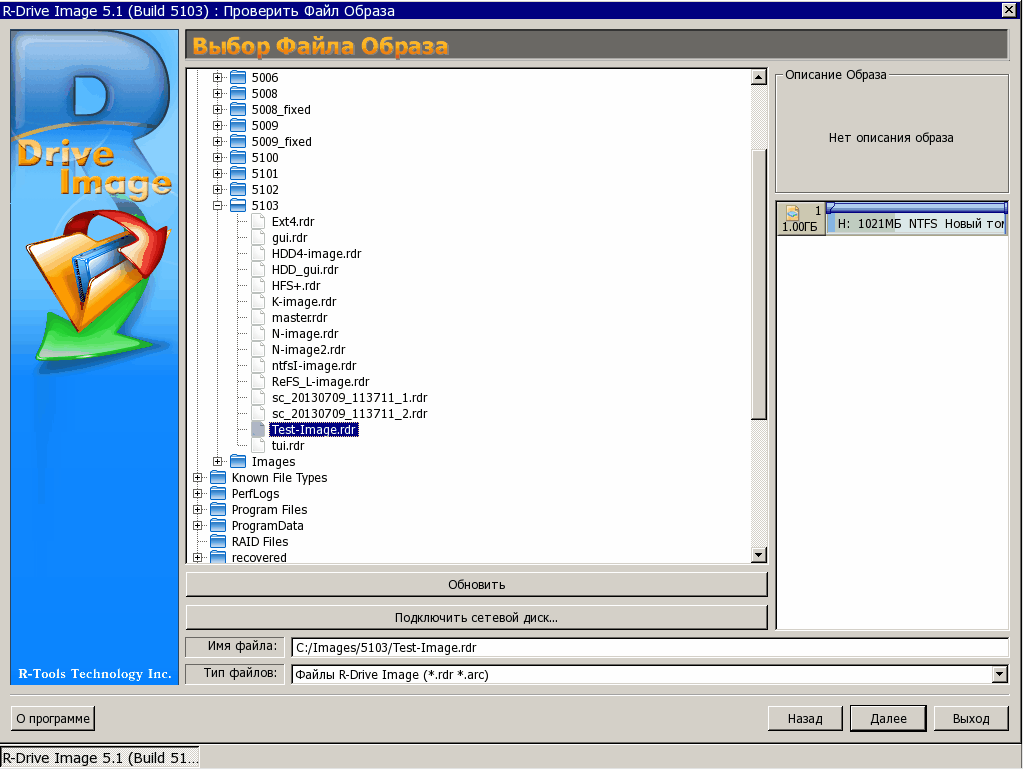Click the 1.00ГБ disk image icon
The image size is (1023, 770).
point(793,212)
